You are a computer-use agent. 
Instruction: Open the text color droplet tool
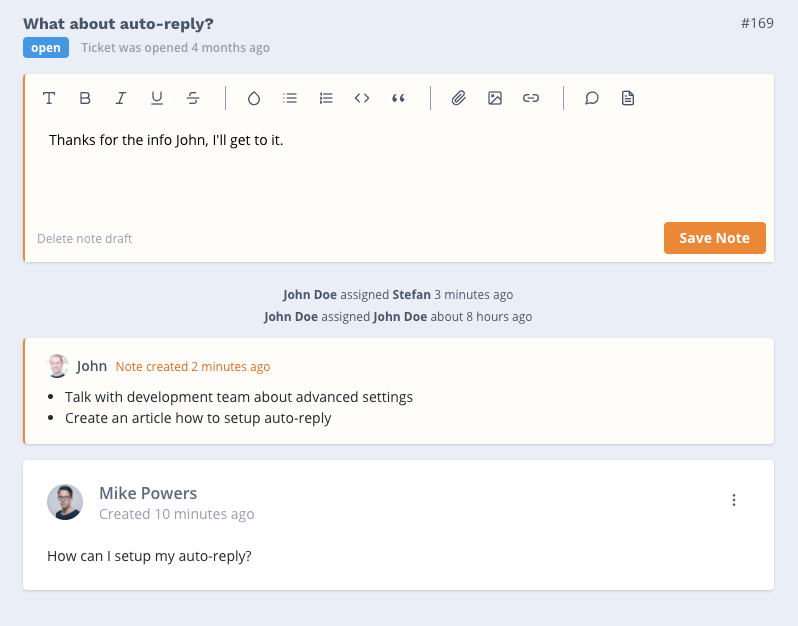point(253,98)
